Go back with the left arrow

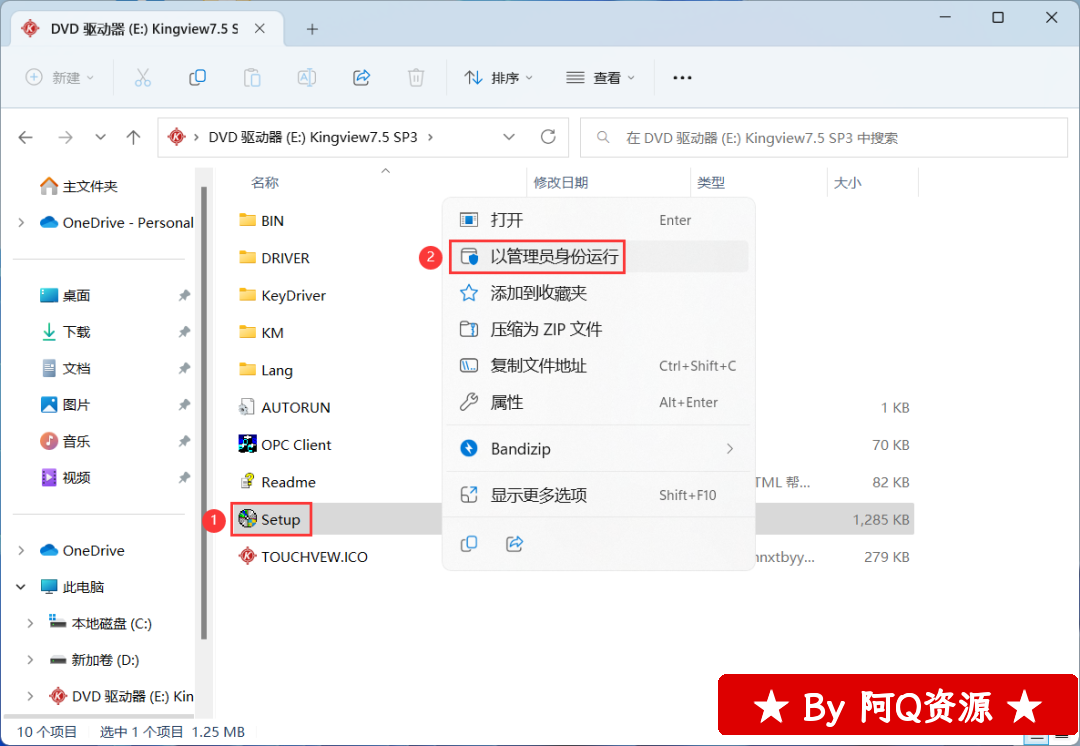(x=26, y=138)
